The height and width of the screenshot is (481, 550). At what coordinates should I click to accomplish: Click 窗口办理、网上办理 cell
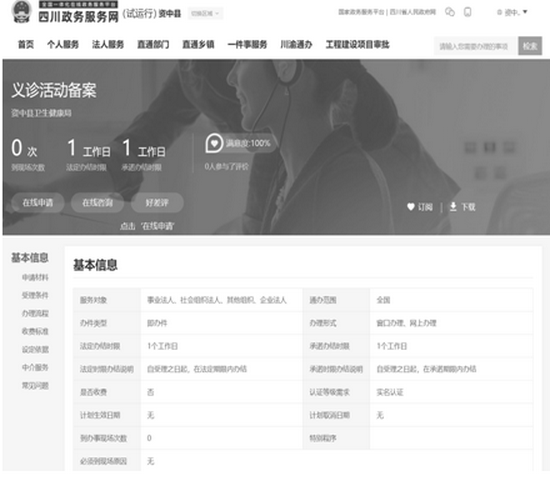coord(451,323)
